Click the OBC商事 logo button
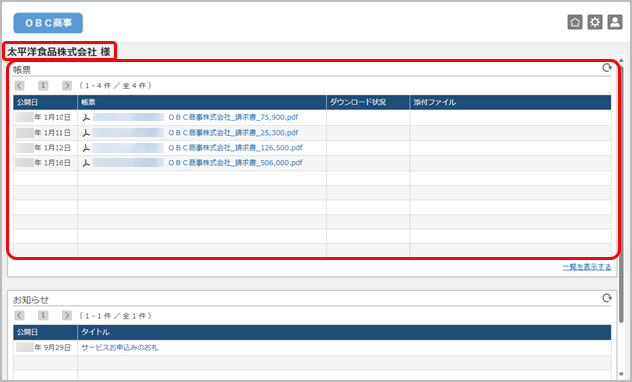Screen dimensions: 632x382 48,23
